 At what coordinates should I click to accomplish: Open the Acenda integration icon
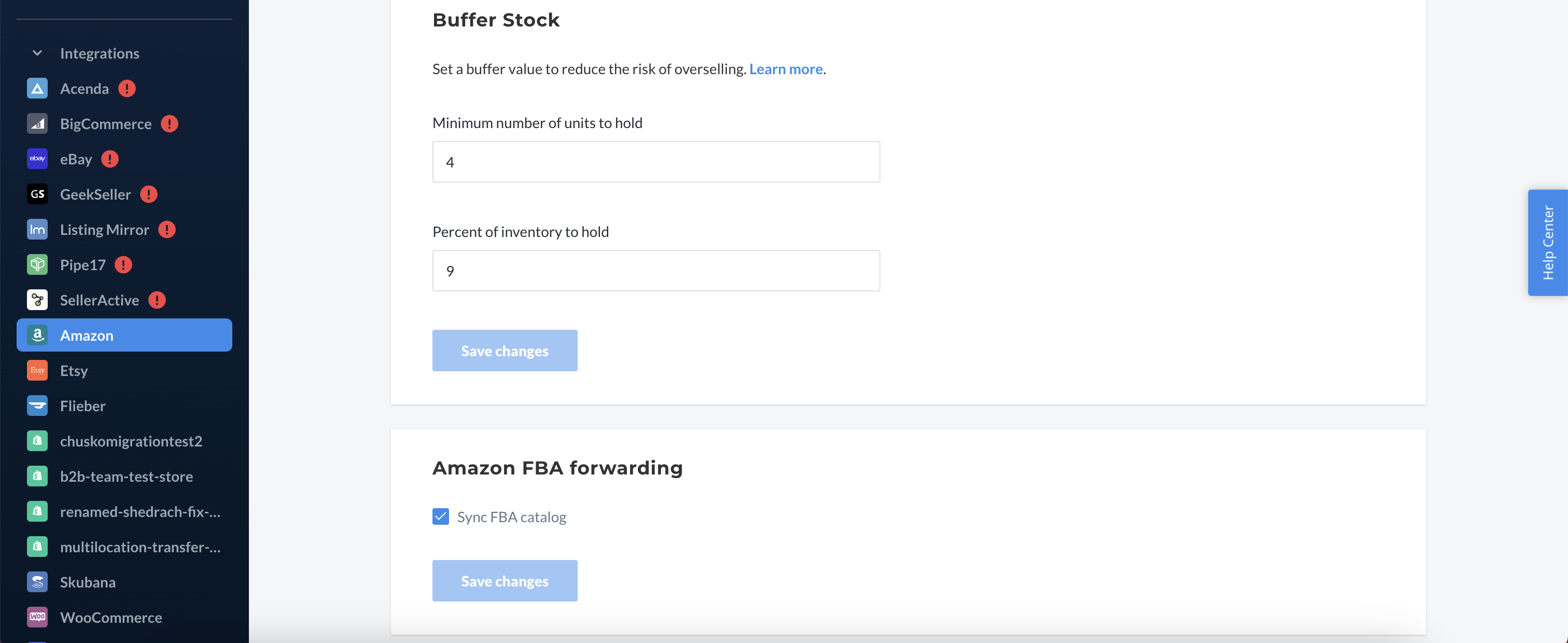point(37,88)
